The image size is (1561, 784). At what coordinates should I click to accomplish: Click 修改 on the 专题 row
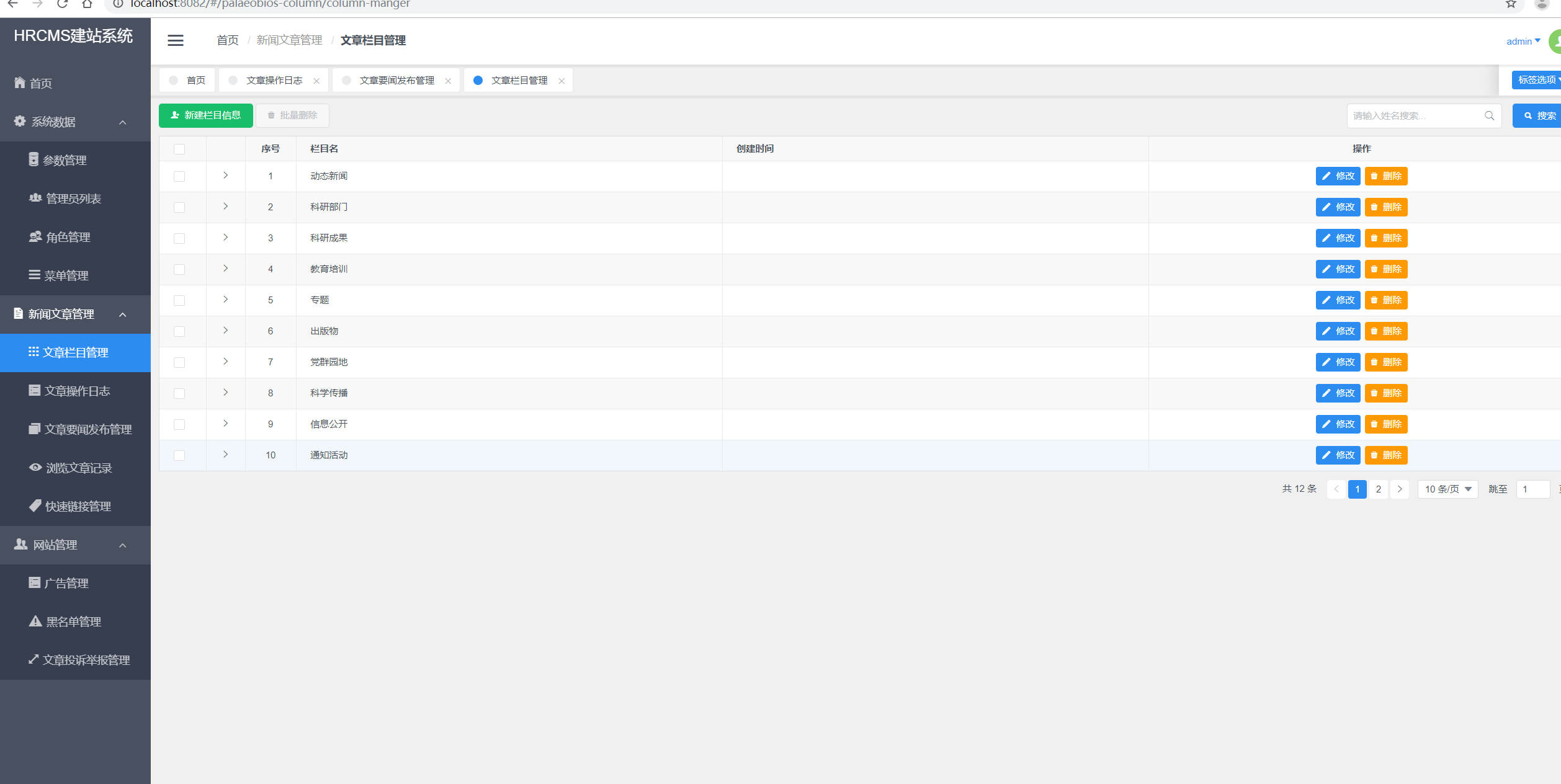[1338, 300]
